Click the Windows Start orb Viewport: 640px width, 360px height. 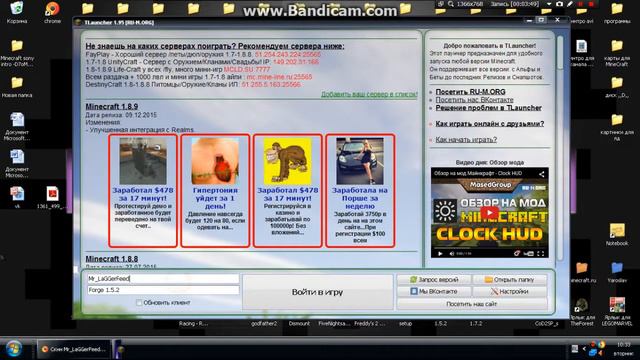pos(13,349)
